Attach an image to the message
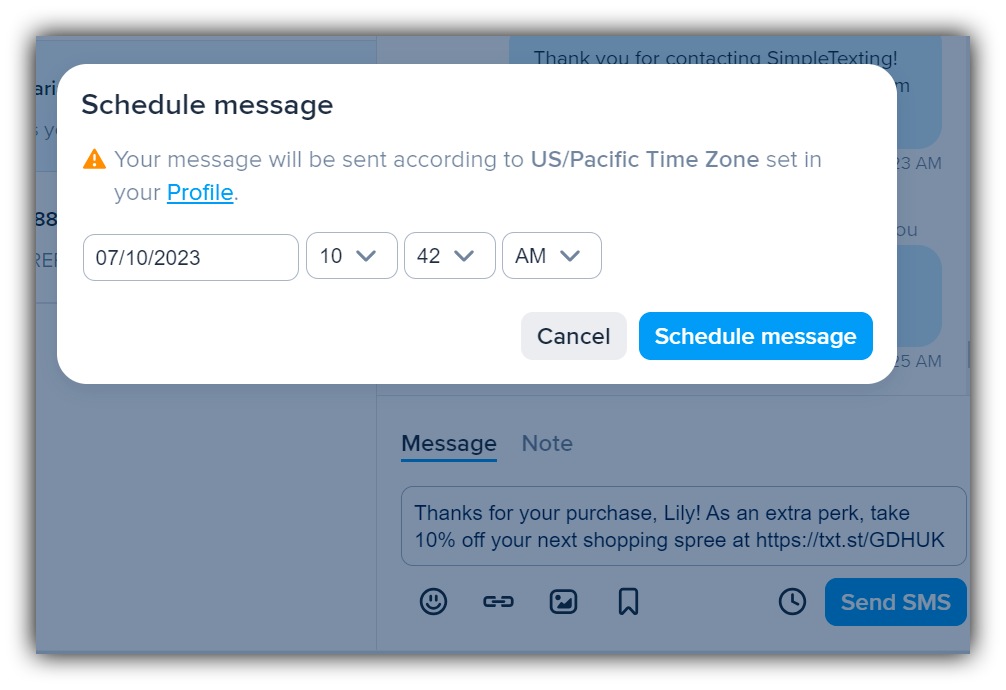 [x=563, y=601]
